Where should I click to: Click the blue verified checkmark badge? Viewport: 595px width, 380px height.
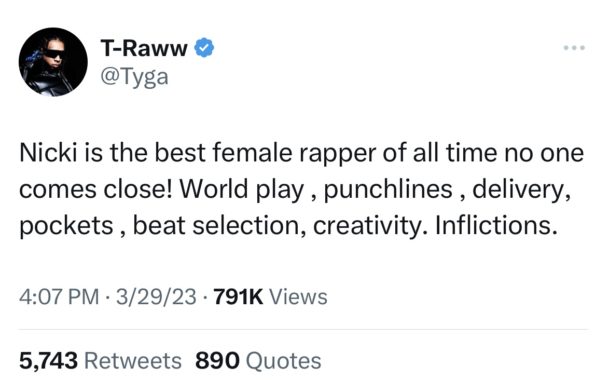tap(204, 48)
